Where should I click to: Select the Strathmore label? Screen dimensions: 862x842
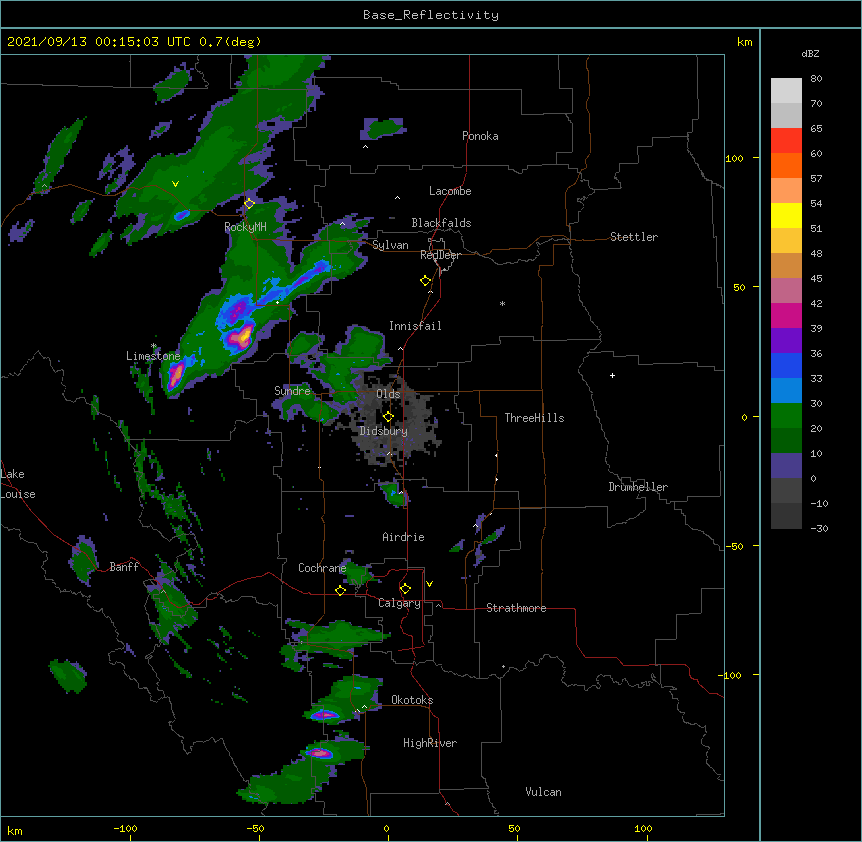[516, 608]
